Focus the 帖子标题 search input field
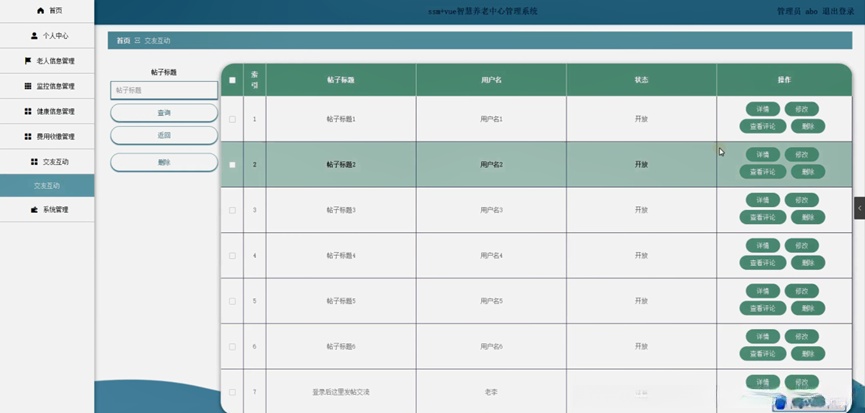This screenshot has height=413, width=865. [164, 90]
